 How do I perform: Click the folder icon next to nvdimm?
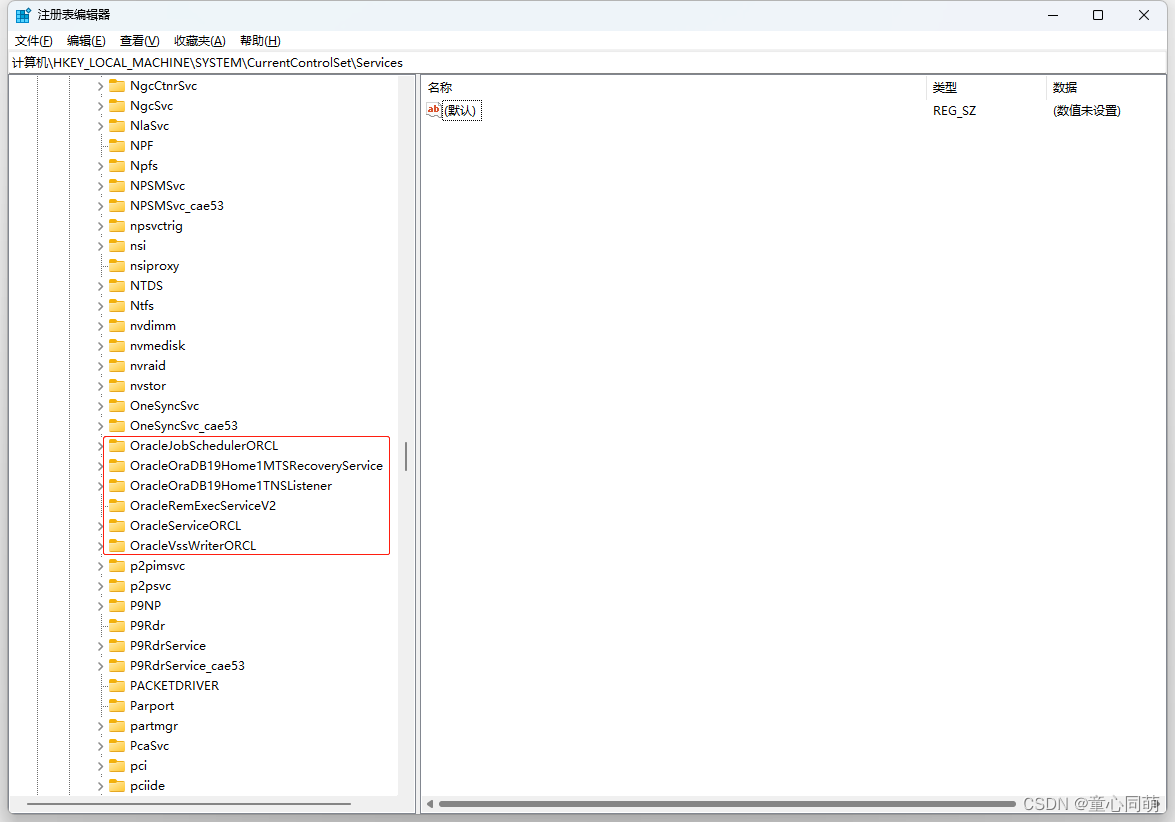tap(117, 326)
